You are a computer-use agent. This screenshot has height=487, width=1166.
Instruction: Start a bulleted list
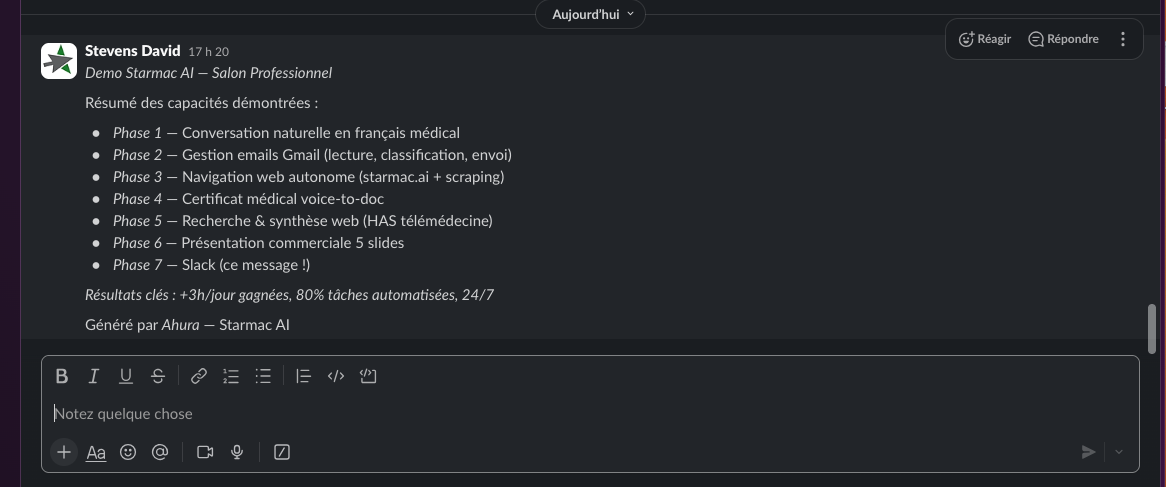(x=263, y=376)
